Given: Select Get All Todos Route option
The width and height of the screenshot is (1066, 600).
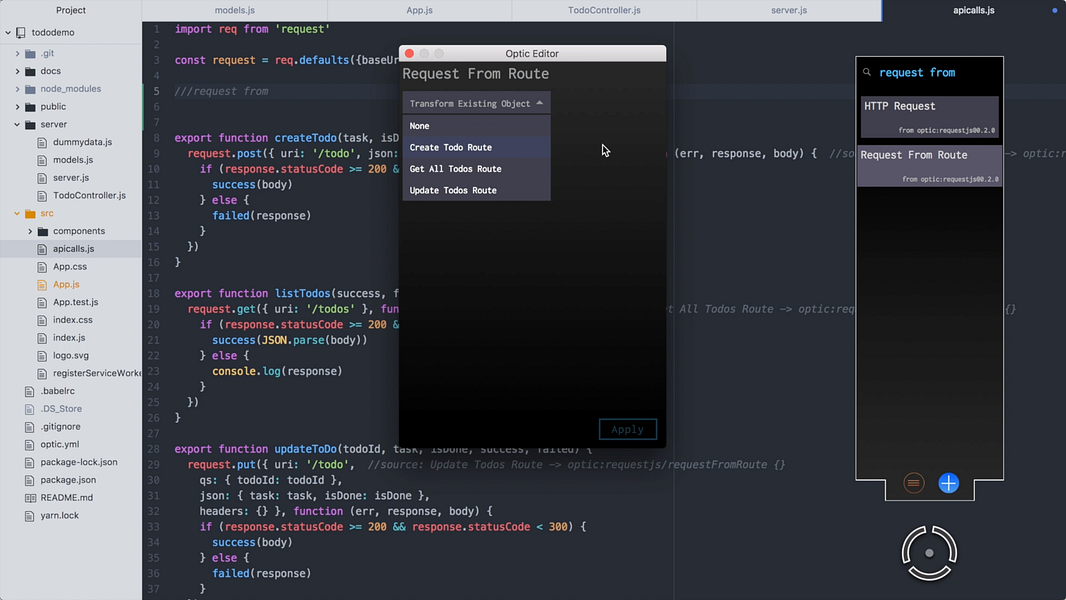Looking at the screenshot, I should pos(477,169).
